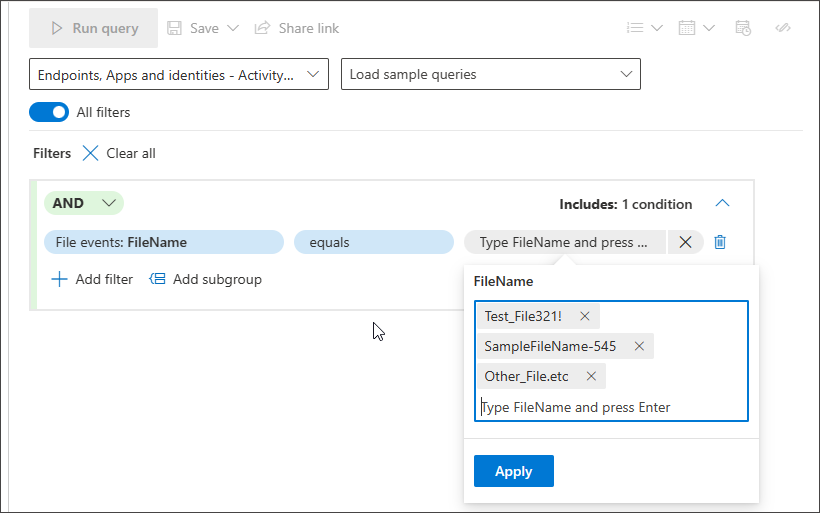The width and height of the screenshot is (820, 513).
Task: Click the Filters label
Action: click(52, 153)
